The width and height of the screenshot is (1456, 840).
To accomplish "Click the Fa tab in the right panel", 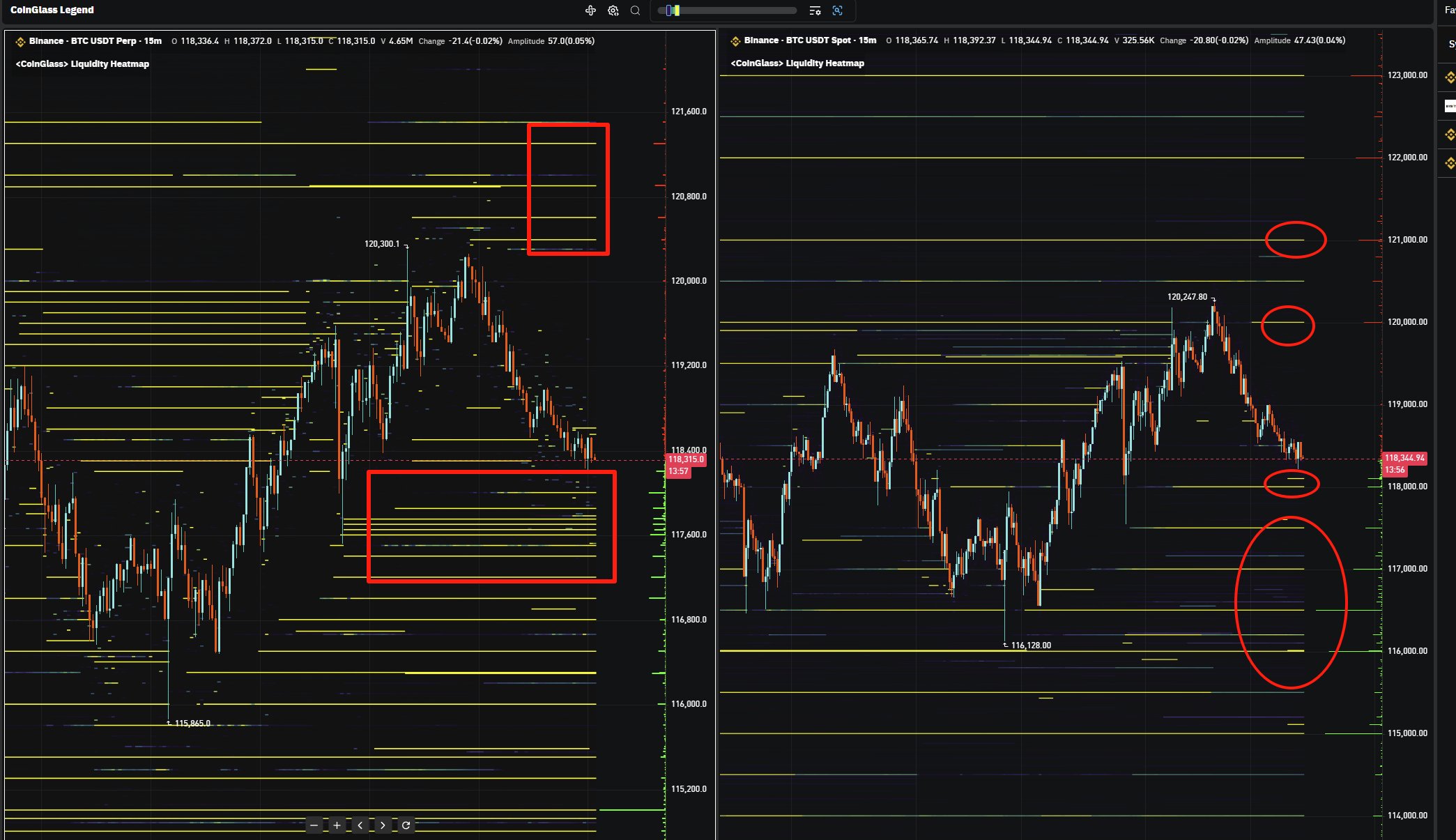I will coord(1450,10).
